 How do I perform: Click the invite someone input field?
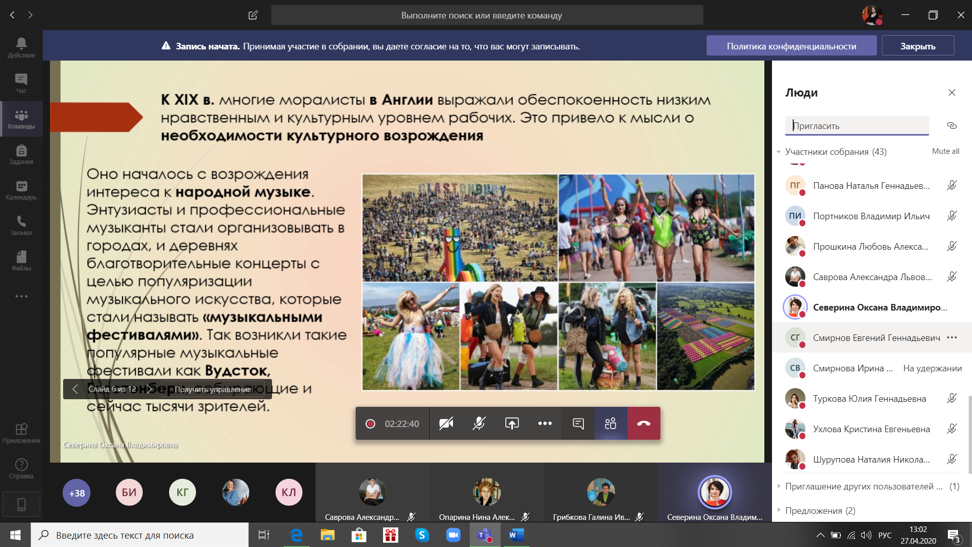[x=857, y=126]
